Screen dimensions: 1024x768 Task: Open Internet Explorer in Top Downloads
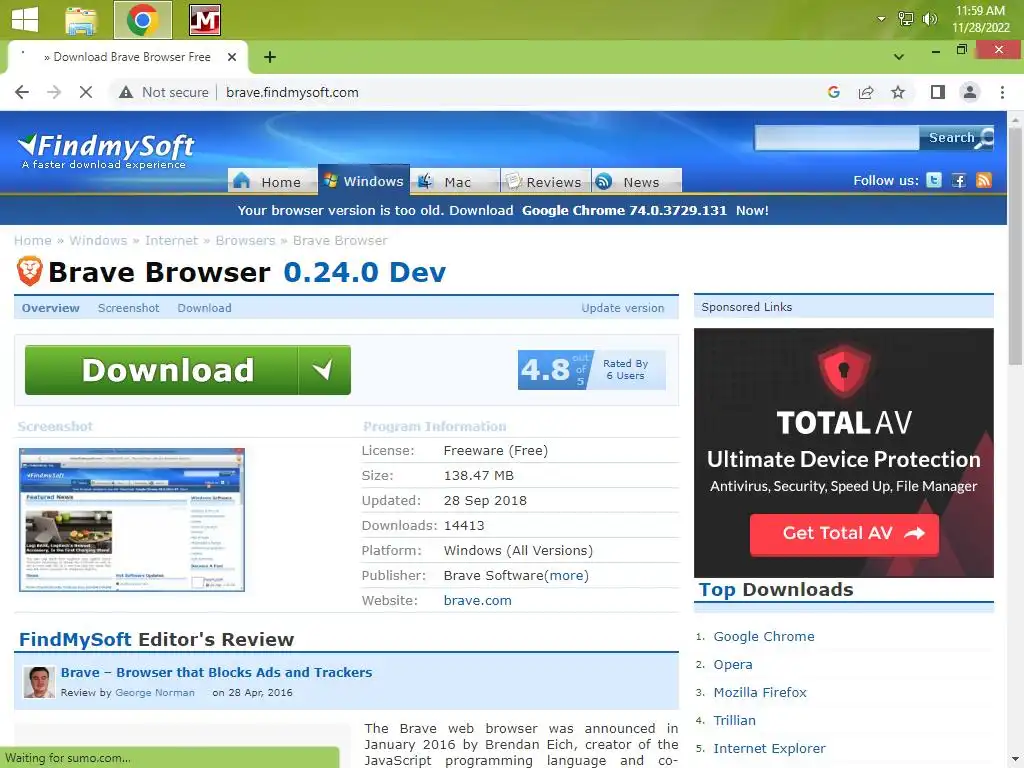(769, 748)
